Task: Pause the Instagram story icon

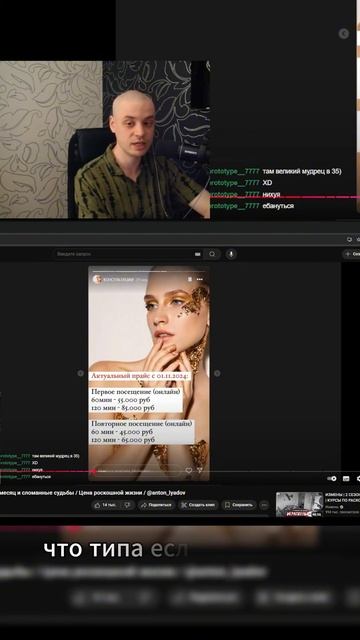Action: coord(189,280)
